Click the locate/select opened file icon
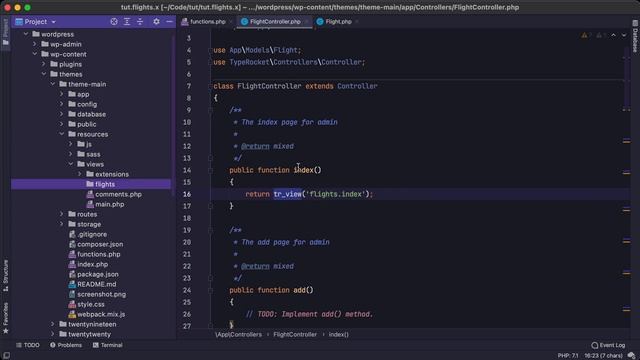 click(114, 22)
